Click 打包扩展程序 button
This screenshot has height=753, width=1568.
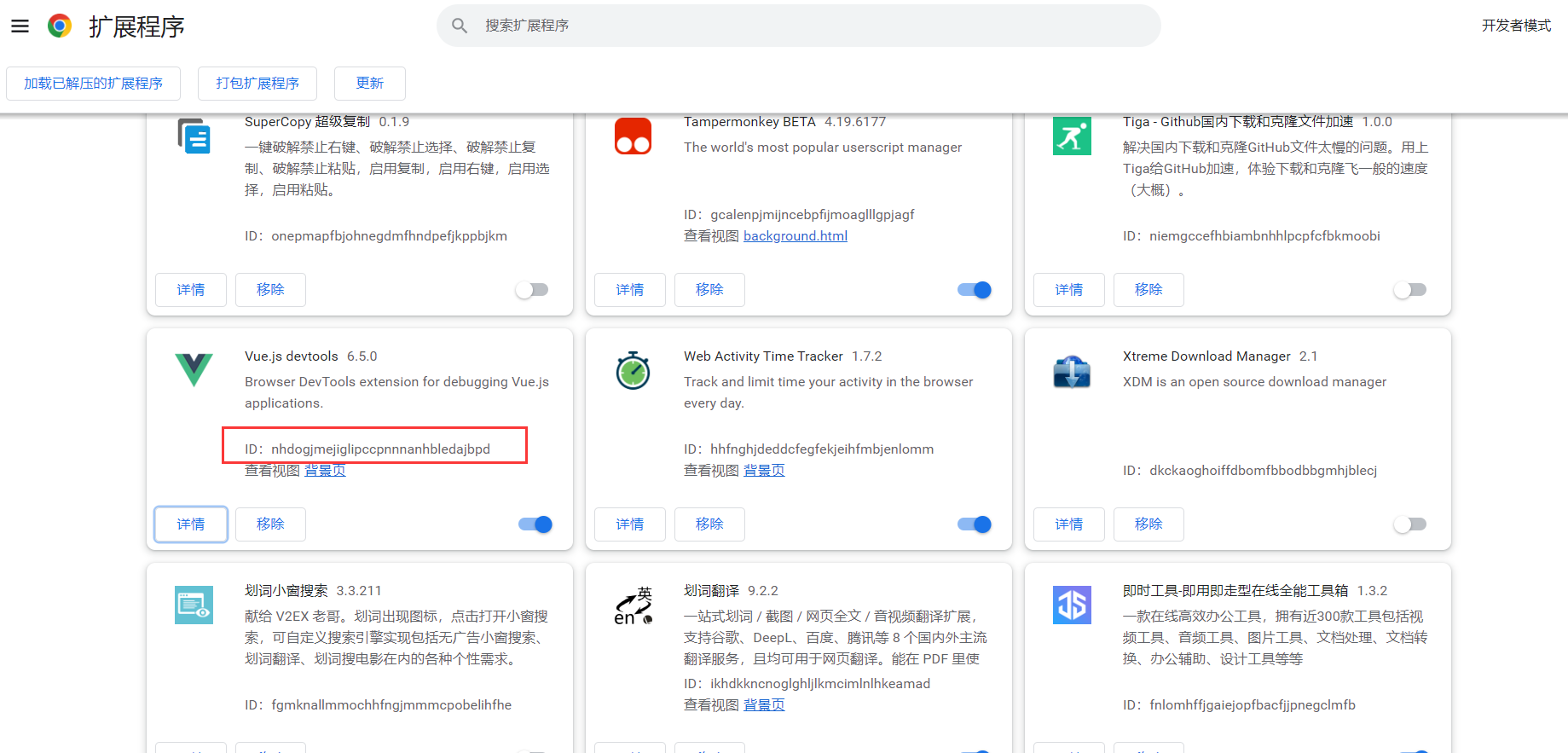coord(257,84)
